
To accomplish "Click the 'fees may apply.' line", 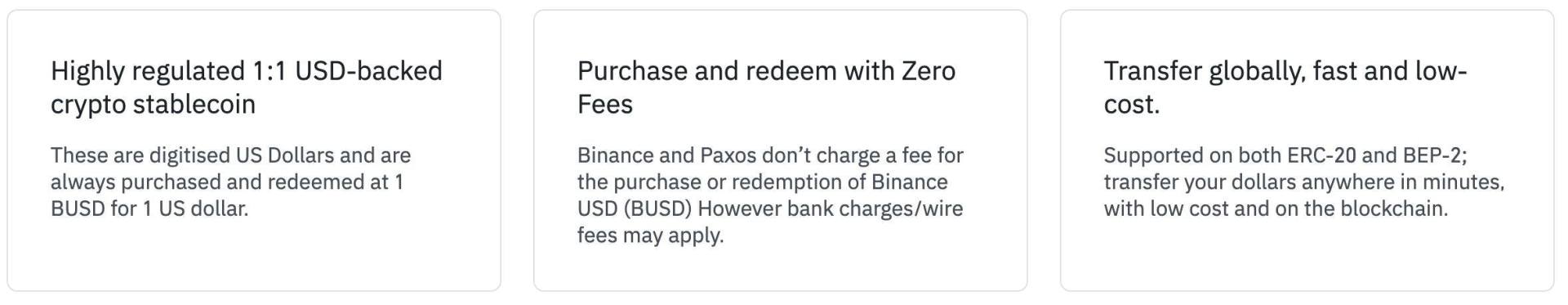I will click(x=651, y=235).
